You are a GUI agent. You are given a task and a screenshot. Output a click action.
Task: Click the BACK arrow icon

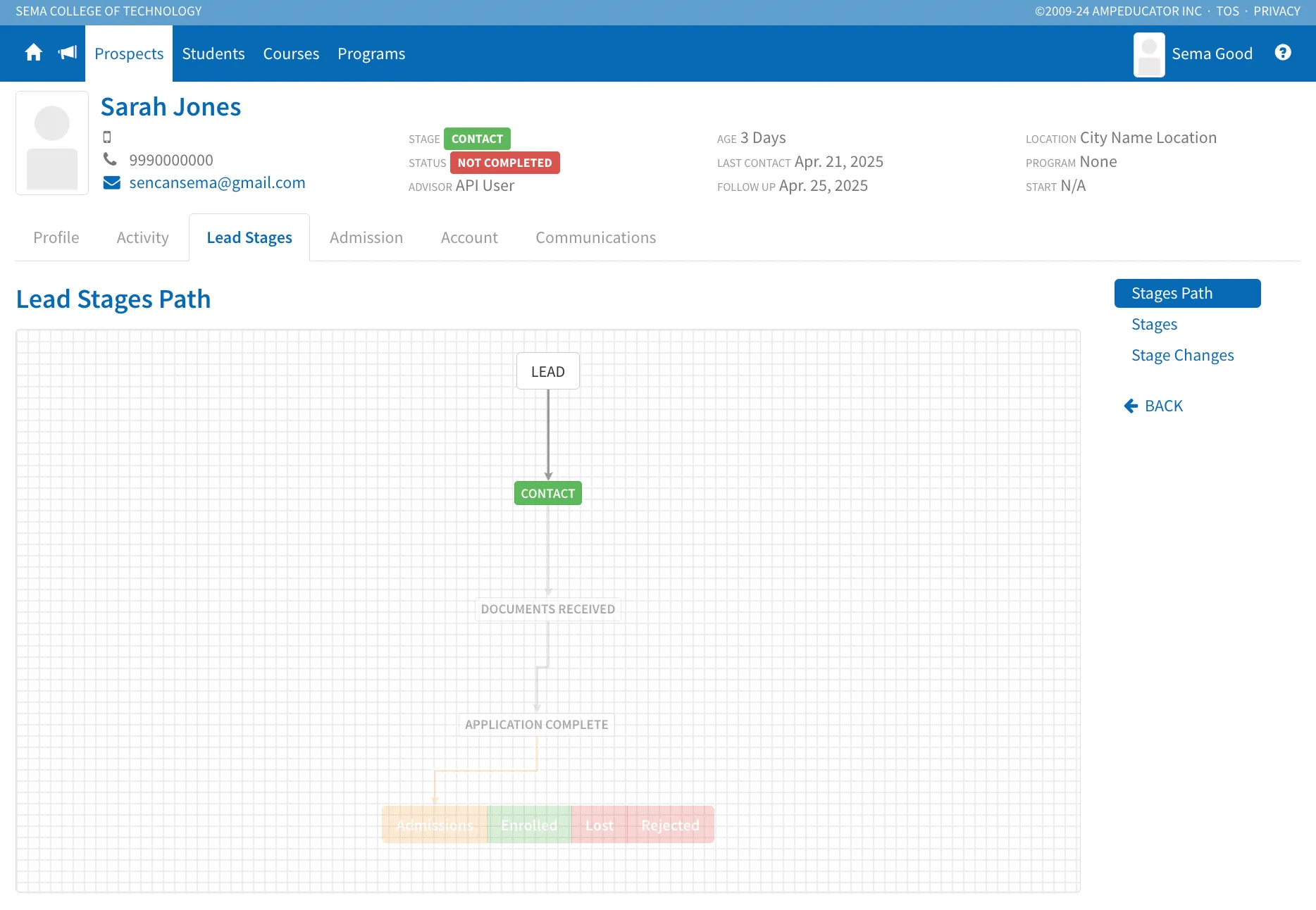click(x=1131, y=406)
